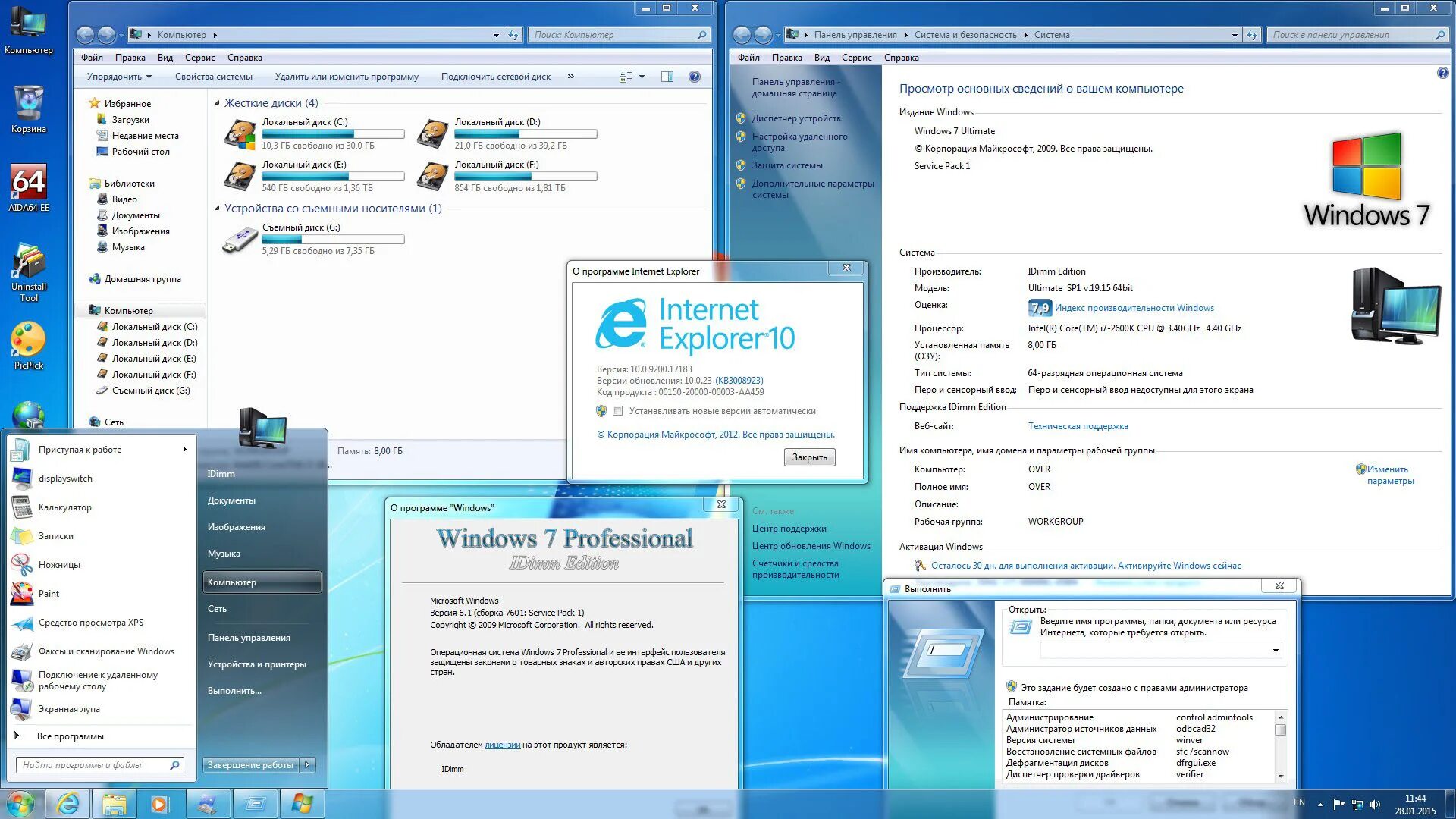Image resolution: width=1456 pixels, height=819 pixels.
Task: Click Диспетчер устройств in Control Panel
Action: click(x=795, y=119)
